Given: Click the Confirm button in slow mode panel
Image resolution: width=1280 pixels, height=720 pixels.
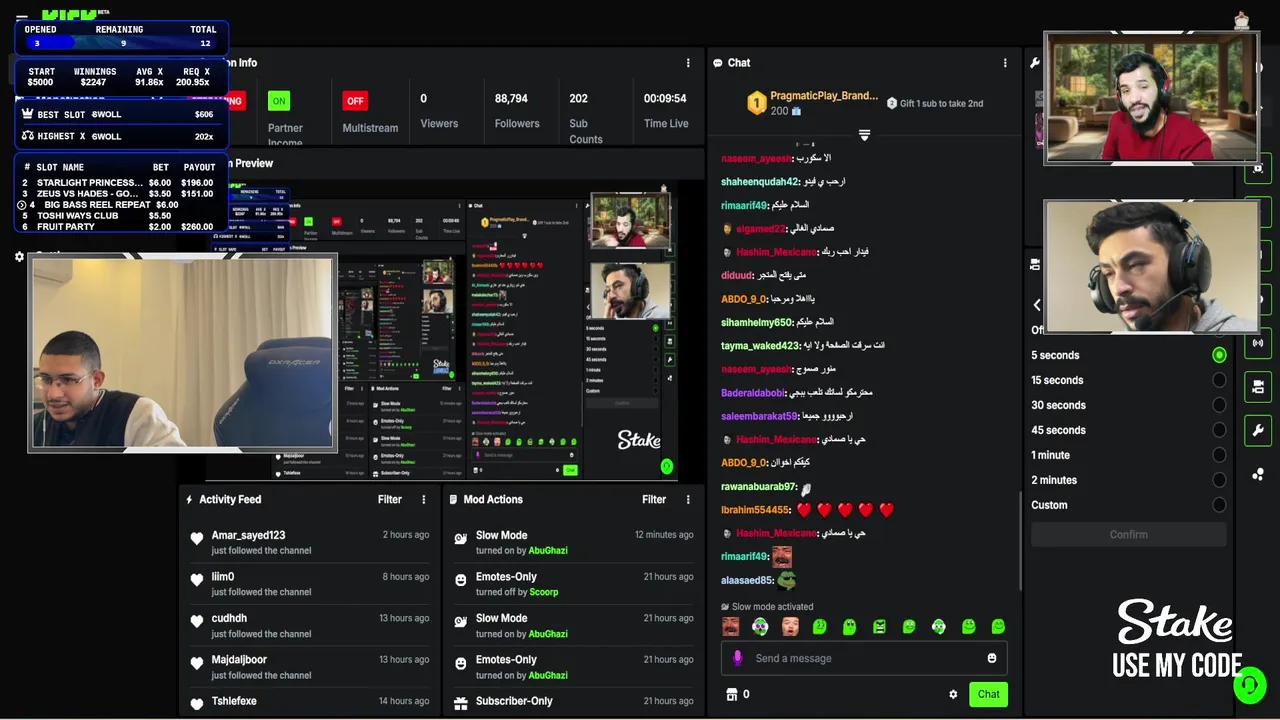Looking at the screenshot, I should coord(1128,535).
